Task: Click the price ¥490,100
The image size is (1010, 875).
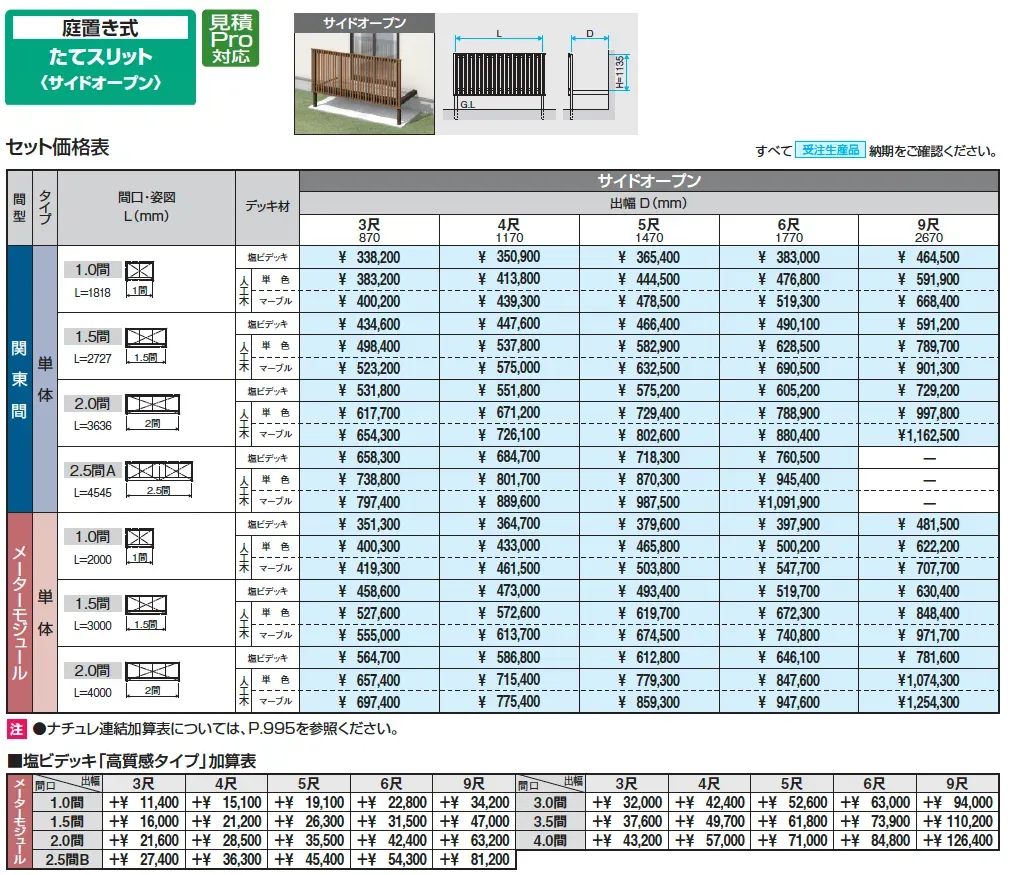Action: click(788, 325)
